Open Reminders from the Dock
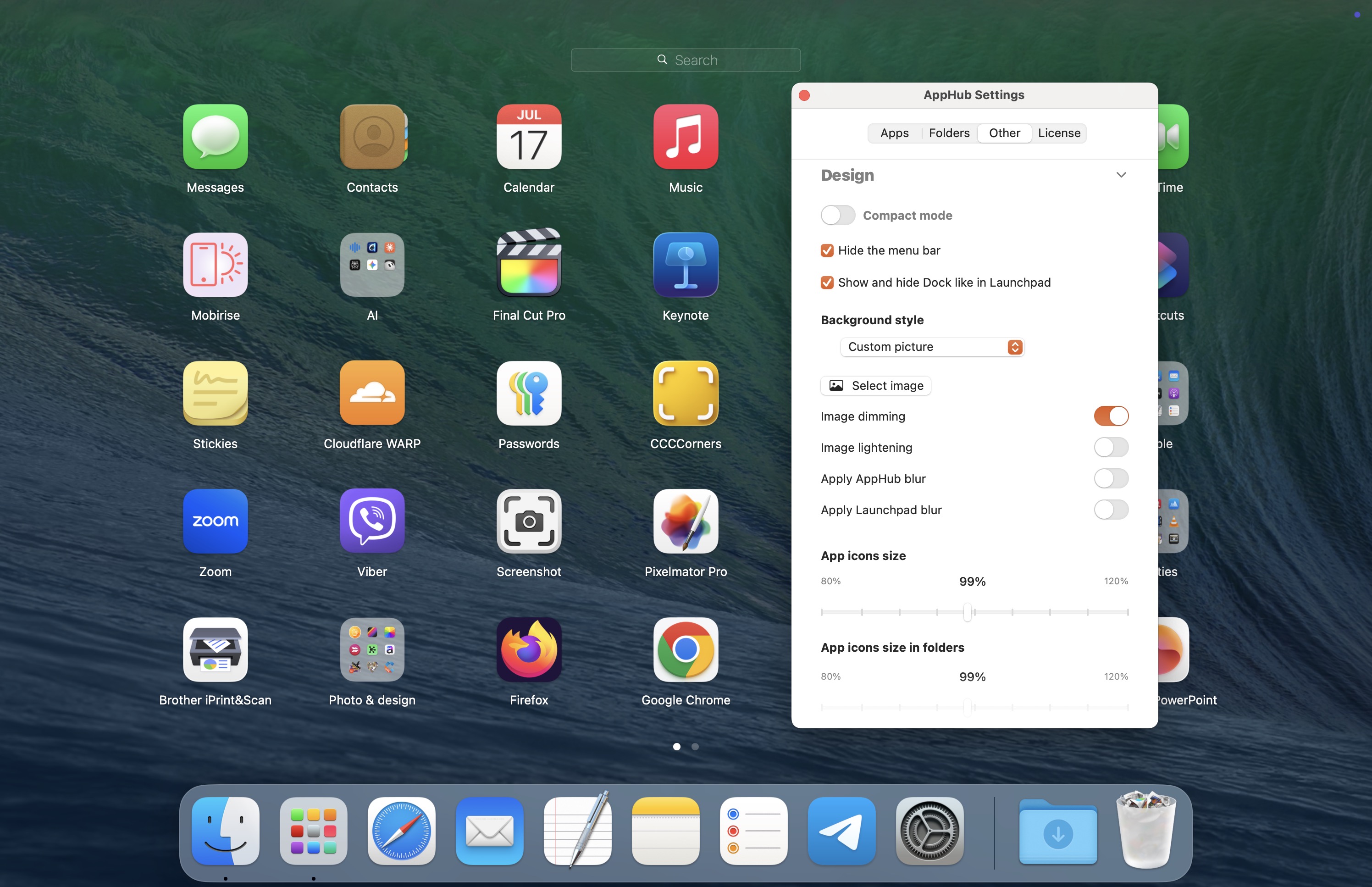Viewport: 1372px width, 887px height. pos(754,831)
